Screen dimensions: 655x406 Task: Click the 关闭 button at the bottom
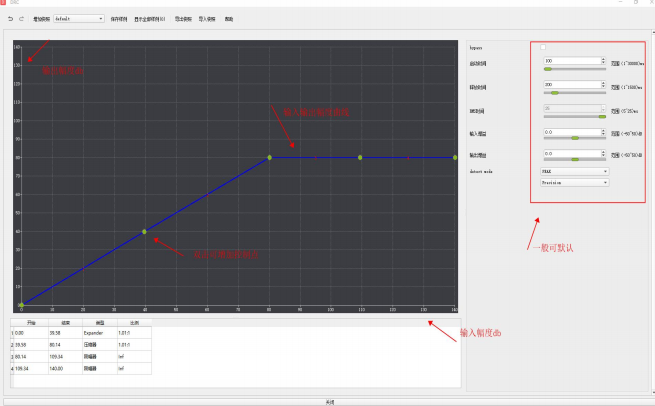point(329,402)
